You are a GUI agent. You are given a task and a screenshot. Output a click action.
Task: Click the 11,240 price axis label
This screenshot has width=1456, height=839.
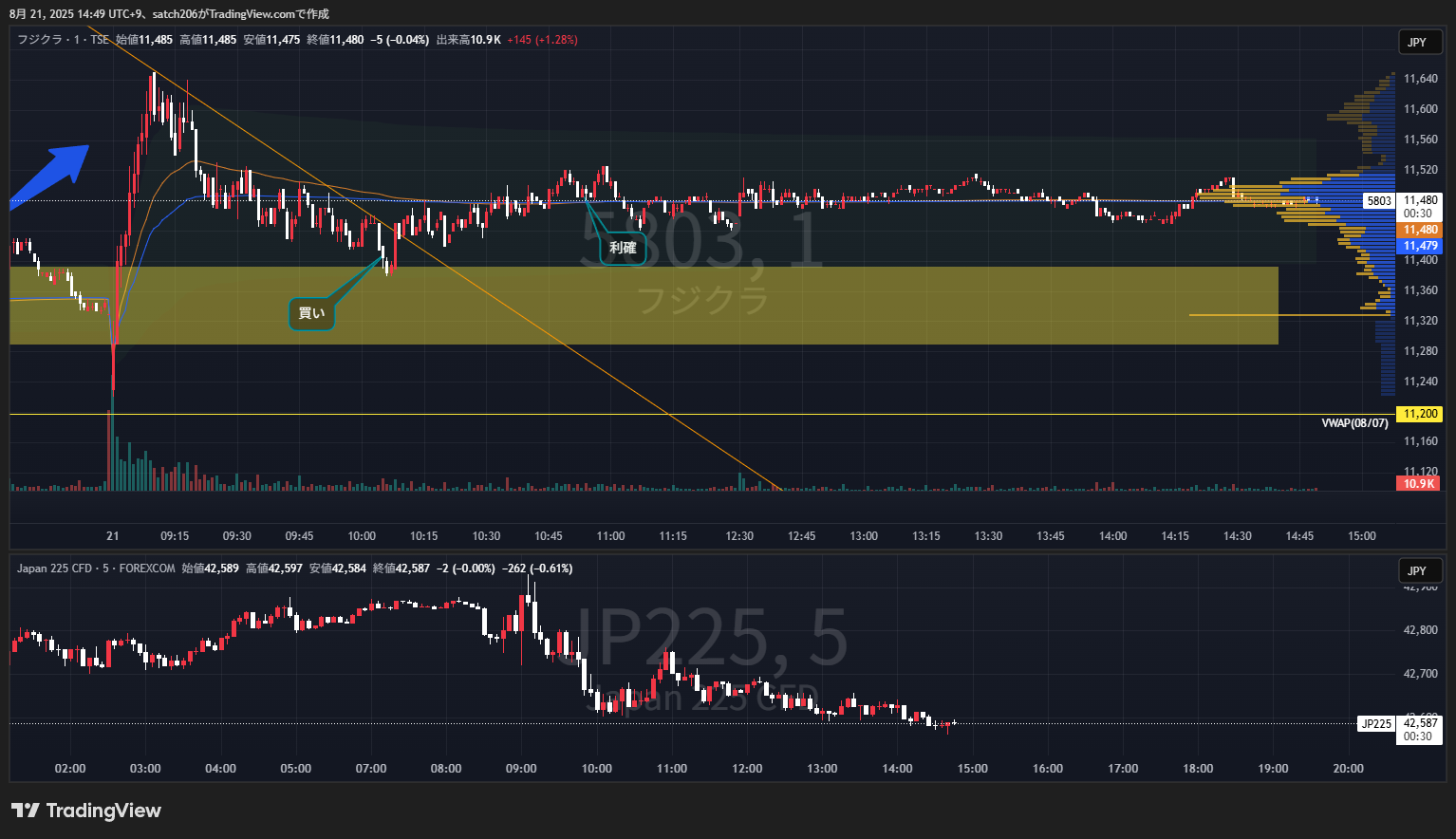click(1421, 382)
